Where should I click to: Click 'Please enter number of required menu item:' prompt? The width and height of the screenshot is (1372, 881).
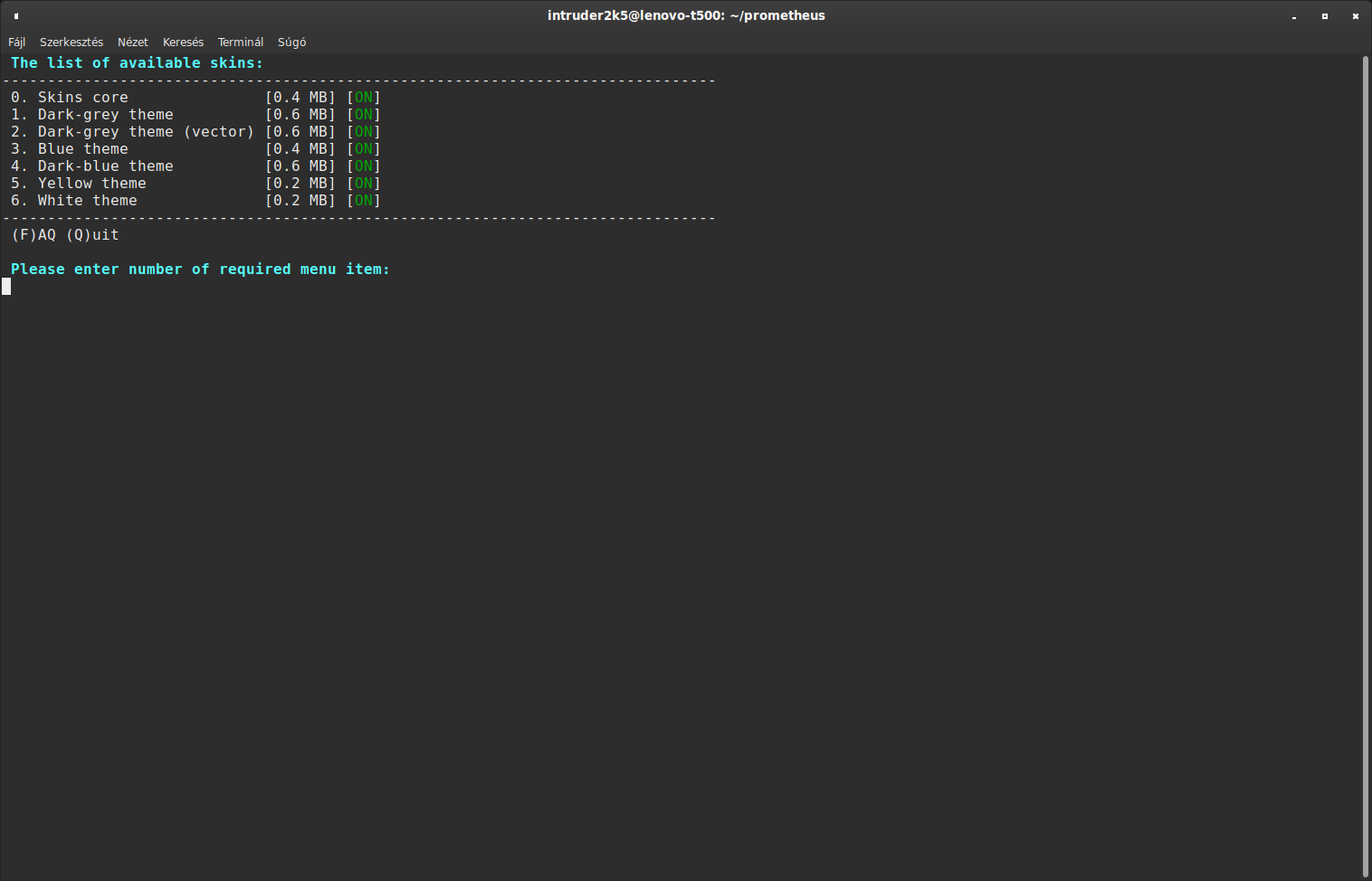tap(200, 270)
